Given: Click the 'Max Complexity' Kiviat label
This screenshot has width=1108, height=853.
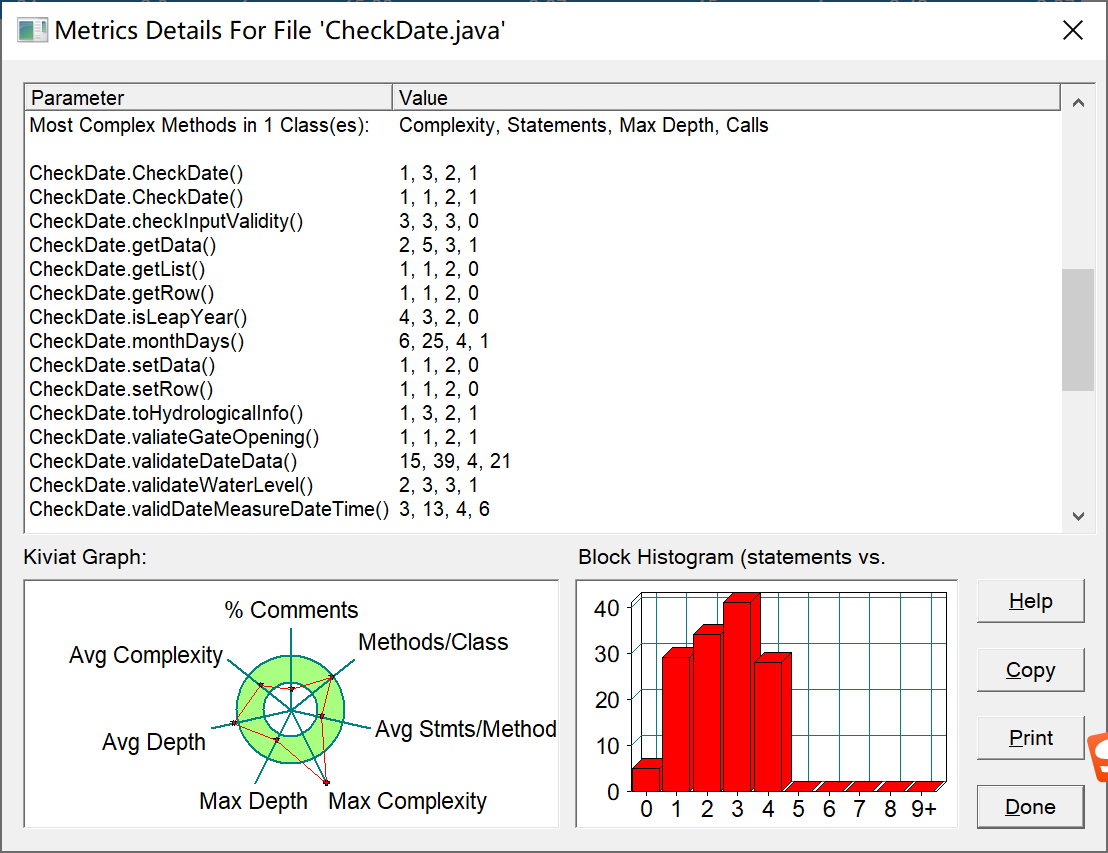Looking at the screenshot, I should tap(408, 801).
